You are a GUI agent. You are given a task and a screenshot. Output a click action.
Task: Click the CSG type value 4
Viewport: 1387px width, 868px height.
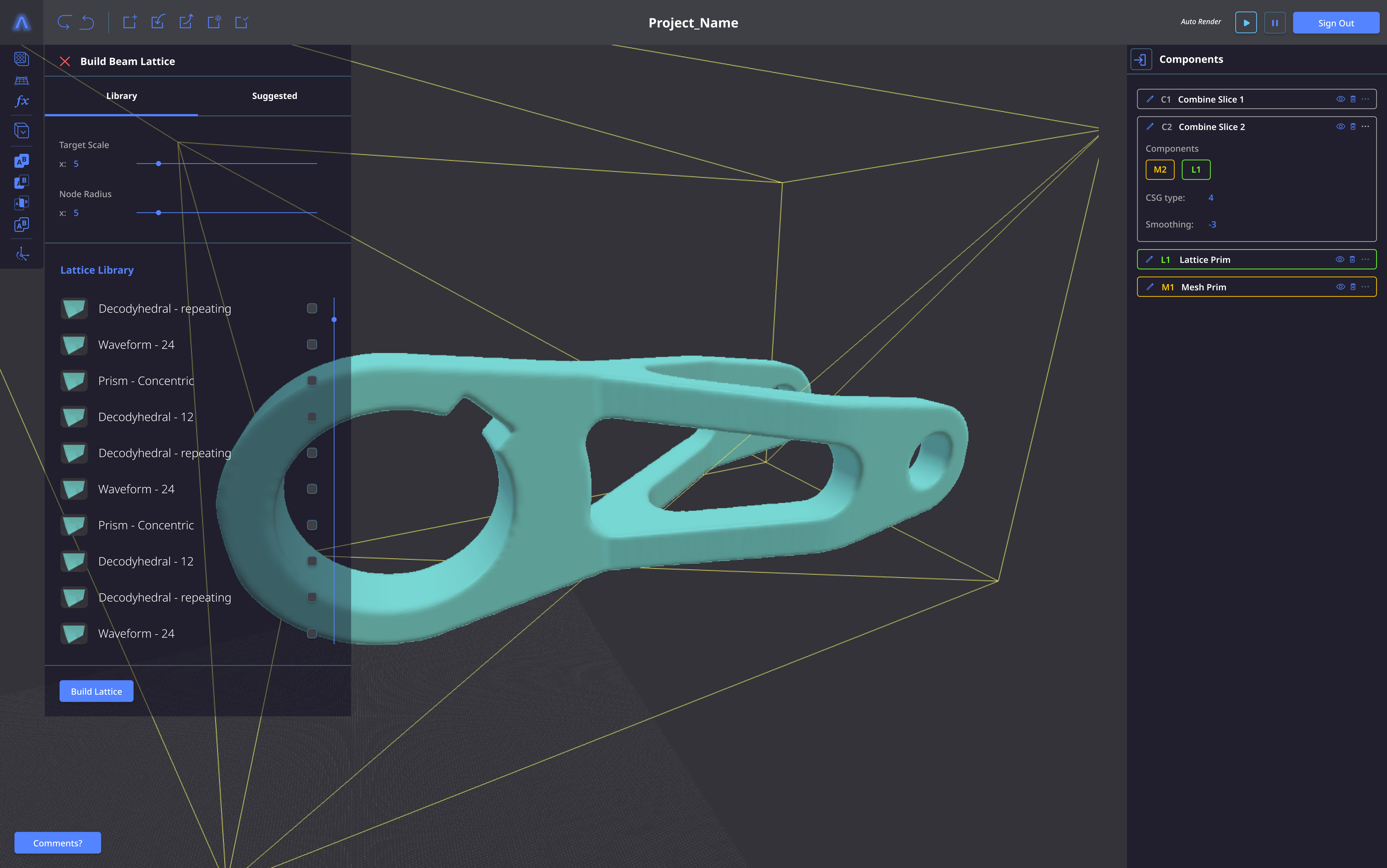1211,198
